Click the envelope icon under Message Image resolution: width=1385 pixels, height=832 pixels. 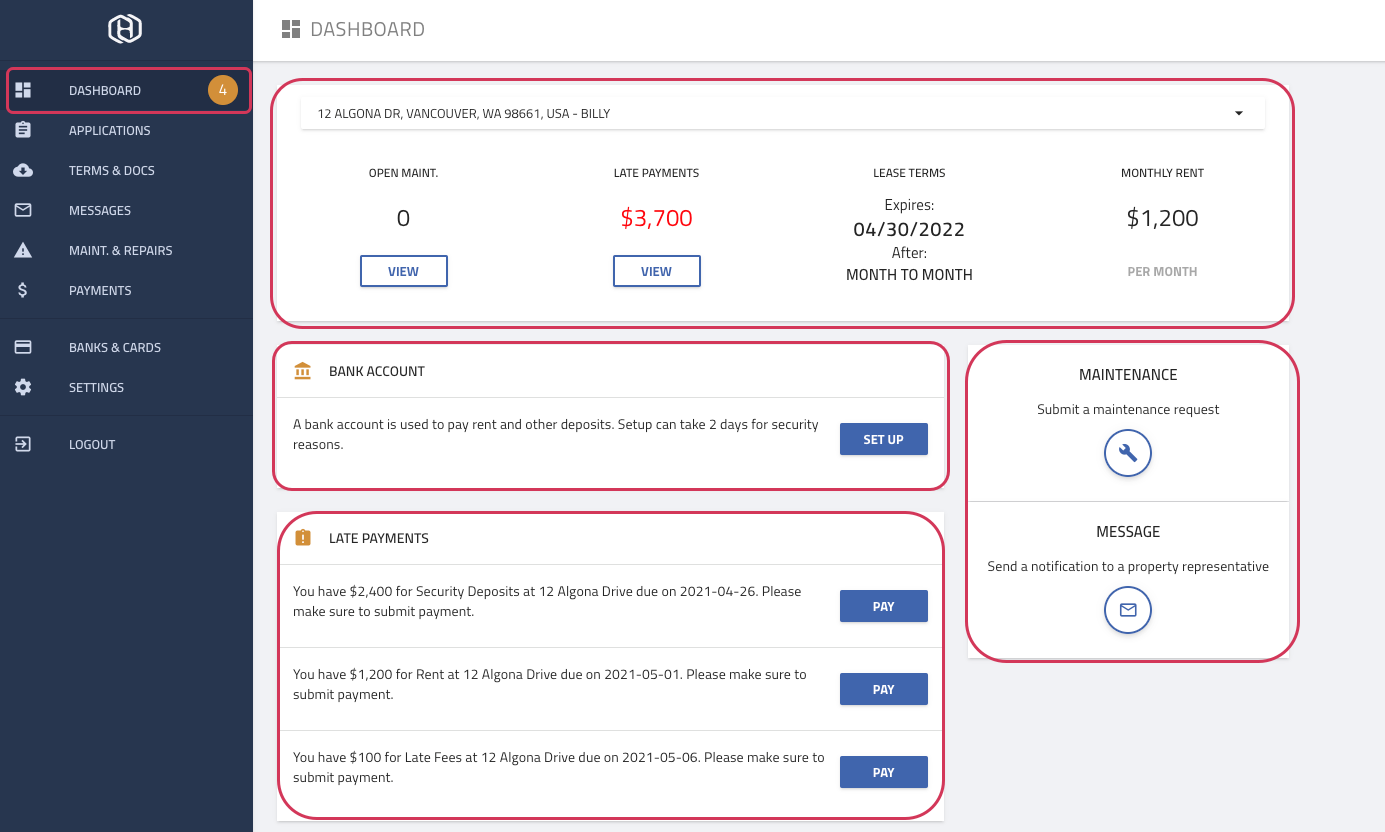[1127, 610]
